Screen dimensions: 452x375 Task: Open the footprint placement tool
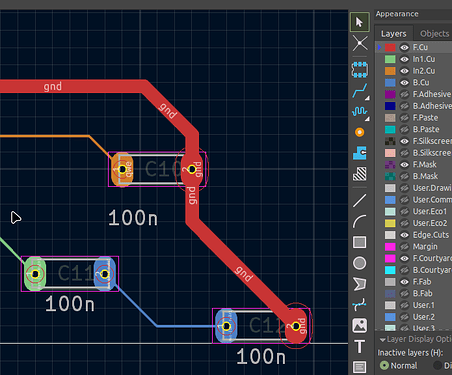pos(359,69)
